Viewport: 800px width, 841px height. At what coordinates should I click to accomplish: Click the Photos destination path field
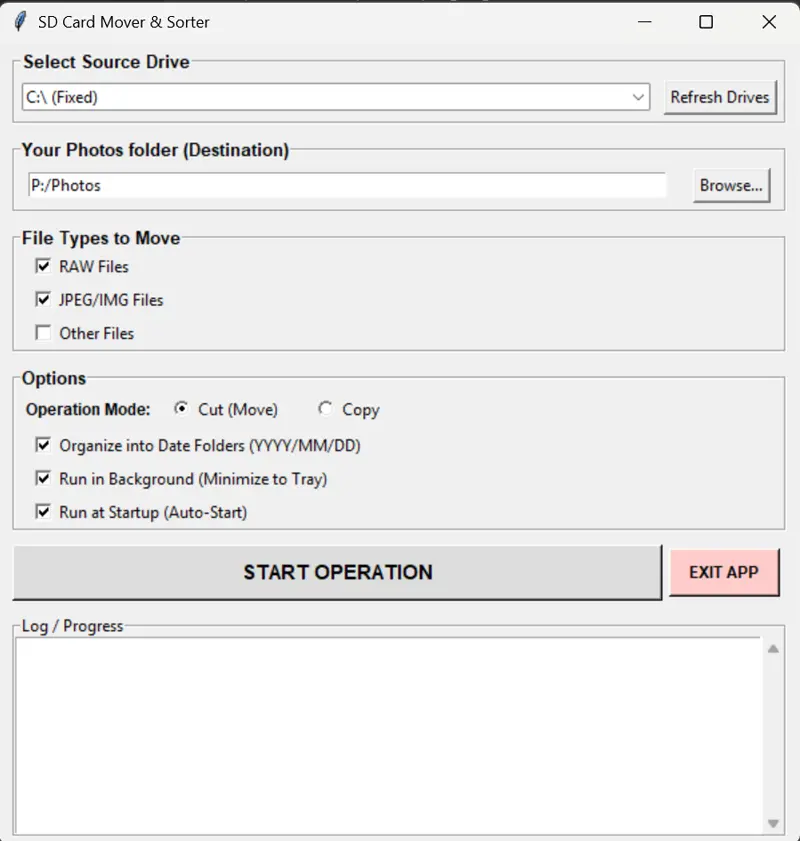point(346,185)
